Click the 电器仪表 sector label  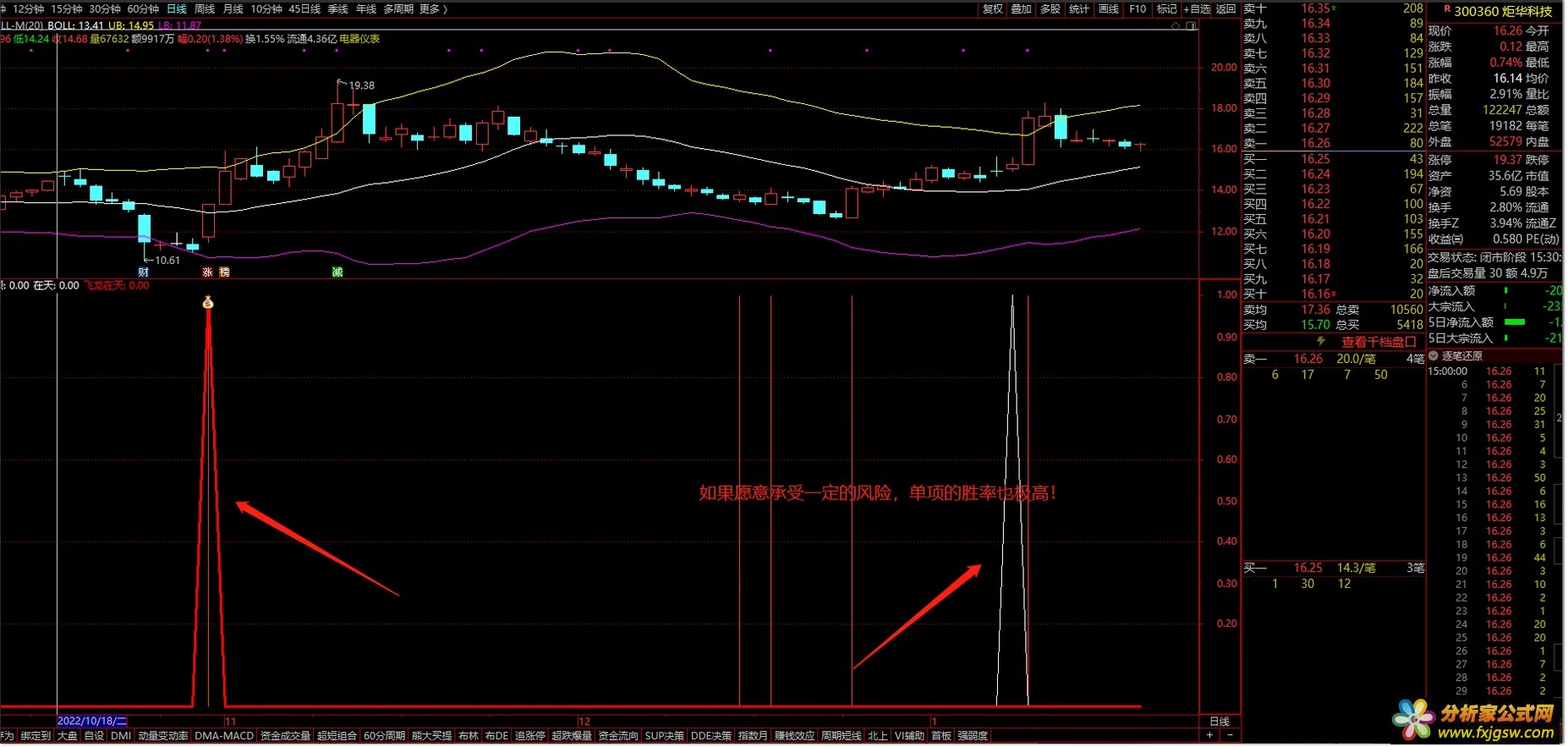tap(359, 39)
